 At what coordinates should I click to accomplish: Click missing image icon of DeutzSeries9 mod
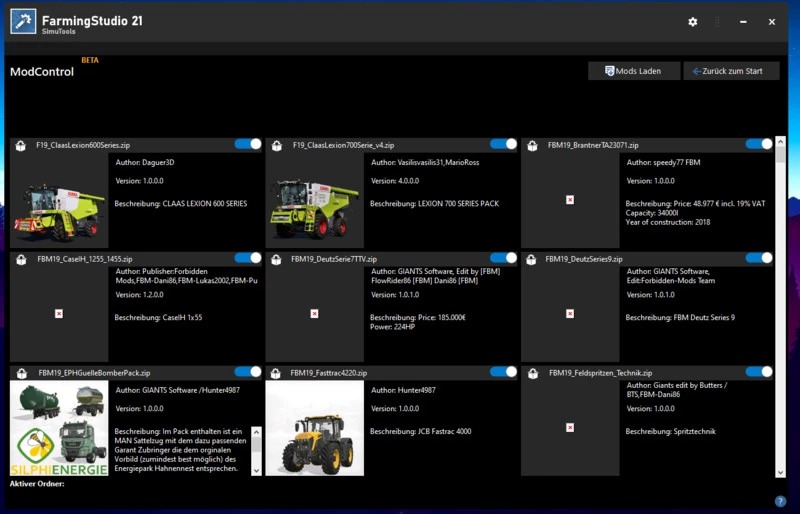coord(570,314)
